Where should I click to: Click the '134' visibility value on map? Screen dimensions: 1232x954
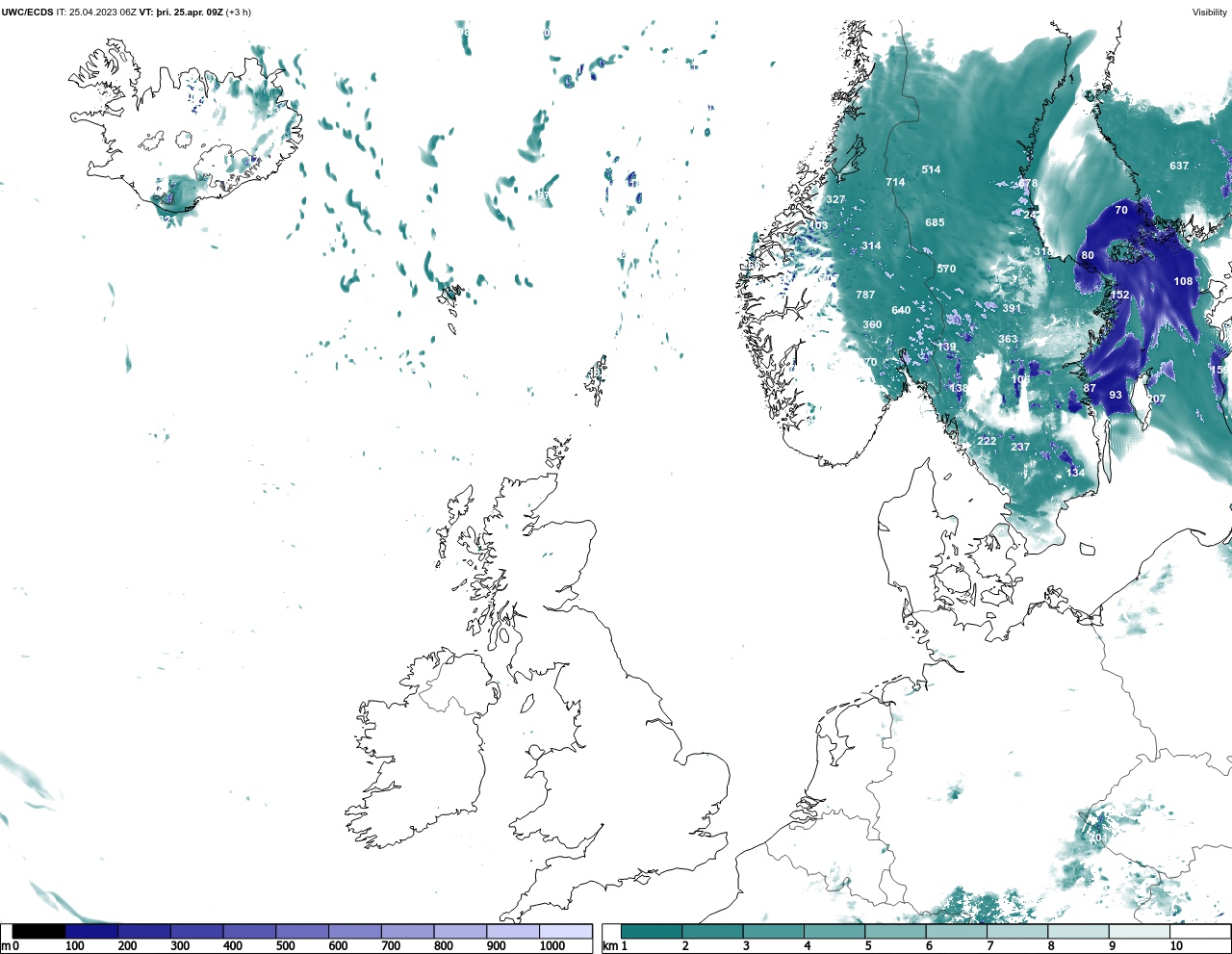[x=1075, y=473]
